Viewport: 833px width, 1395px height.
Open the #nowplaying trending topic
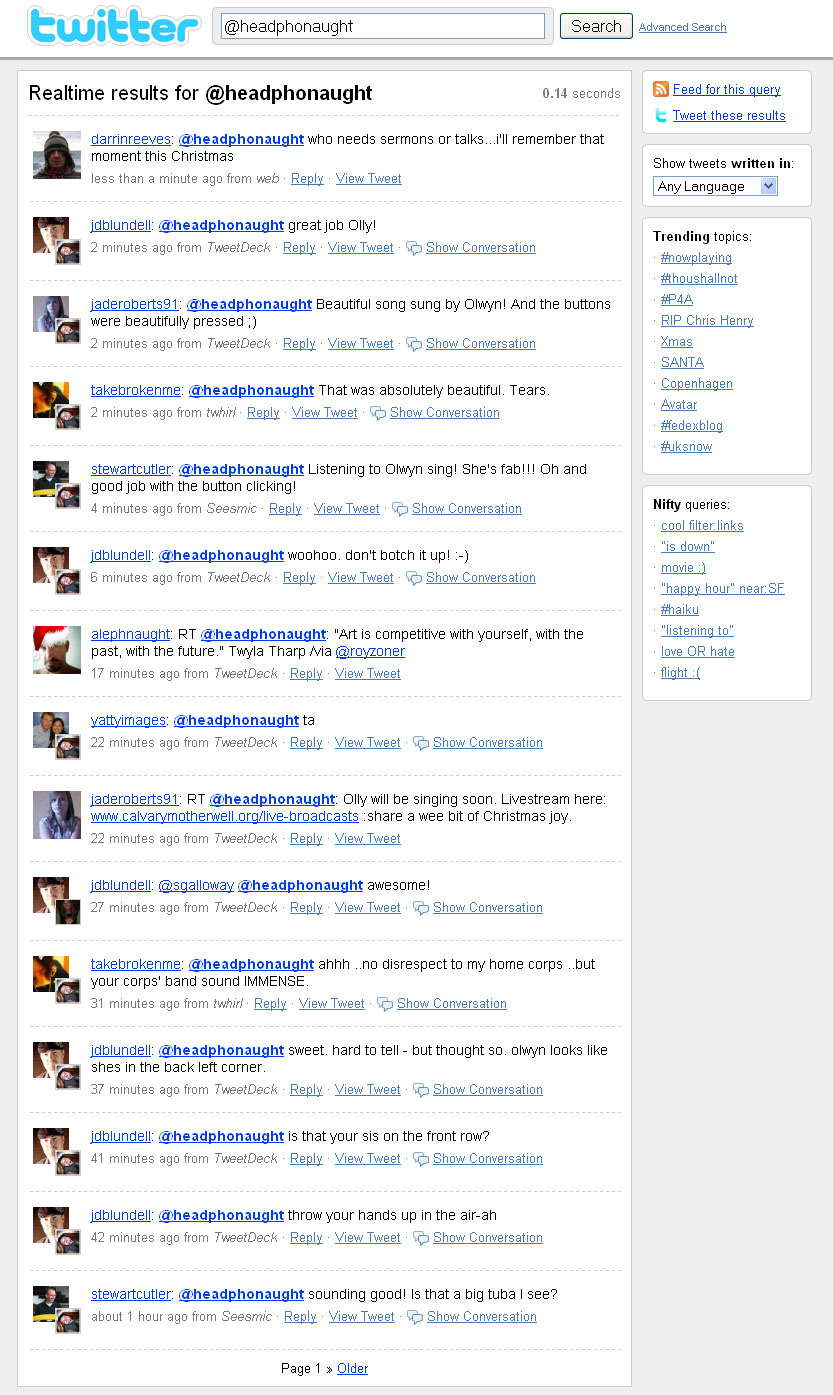(696, 258)
